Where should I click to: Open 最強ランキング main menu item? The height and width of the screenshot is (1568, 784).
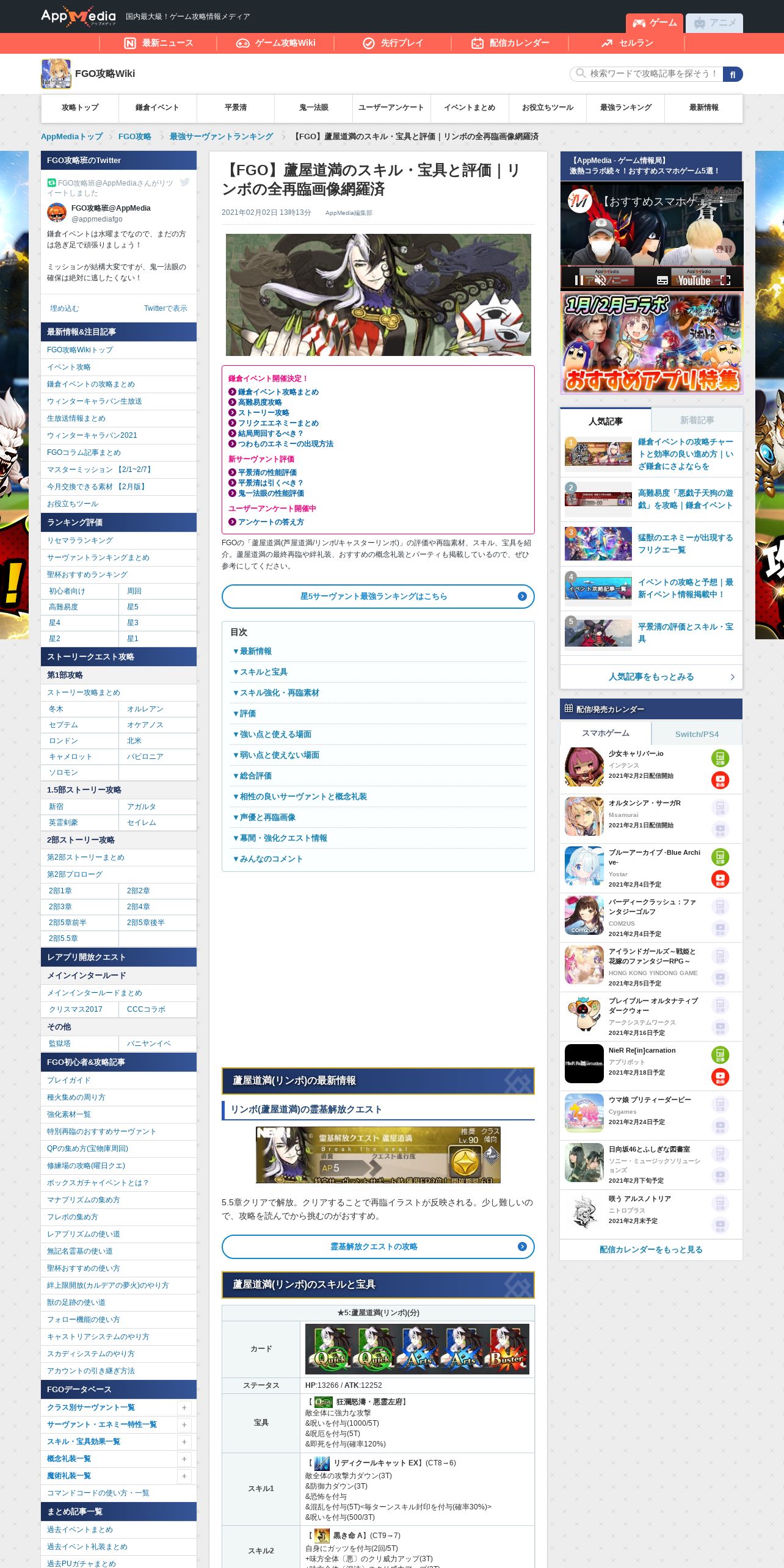tap(626, 107)
